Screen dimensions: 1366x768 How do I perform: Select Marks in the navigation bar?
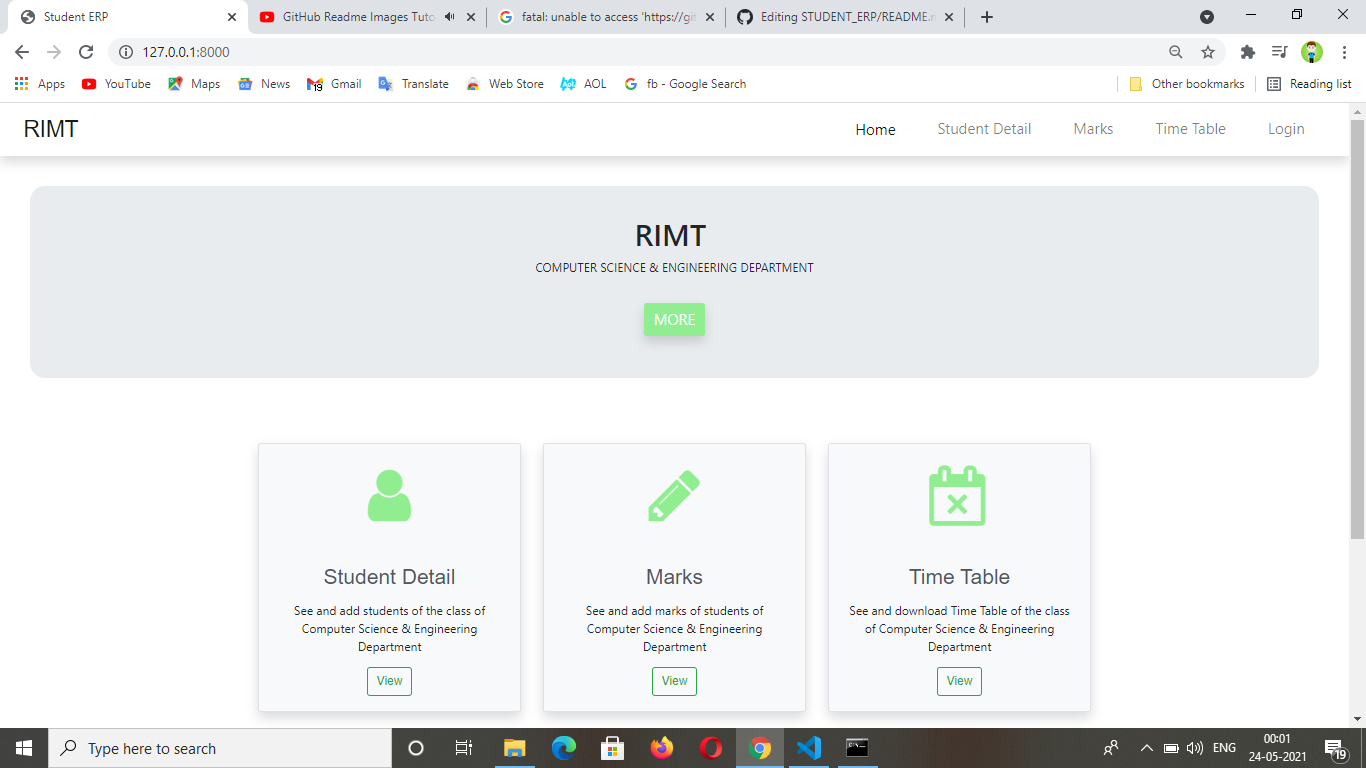(x=1092, y=129)
